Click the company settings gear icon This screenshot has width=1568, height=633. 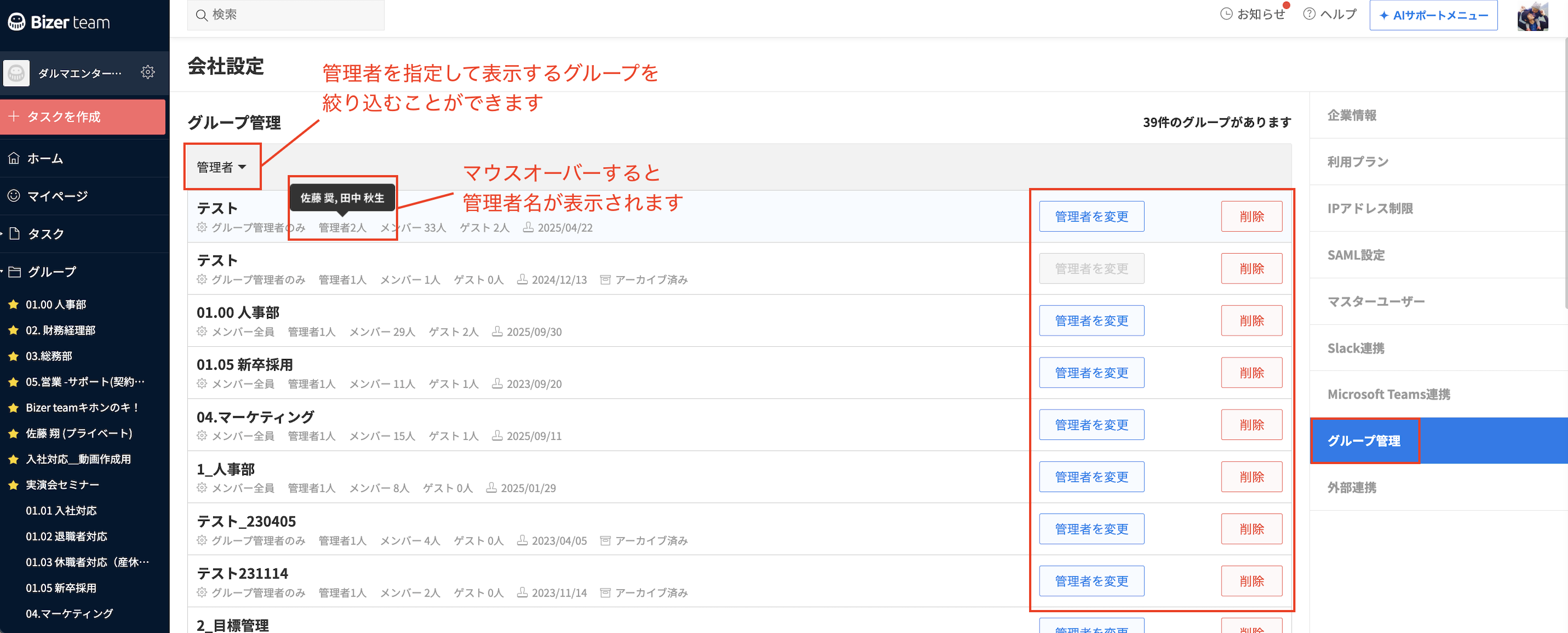(x=148, y=72)
